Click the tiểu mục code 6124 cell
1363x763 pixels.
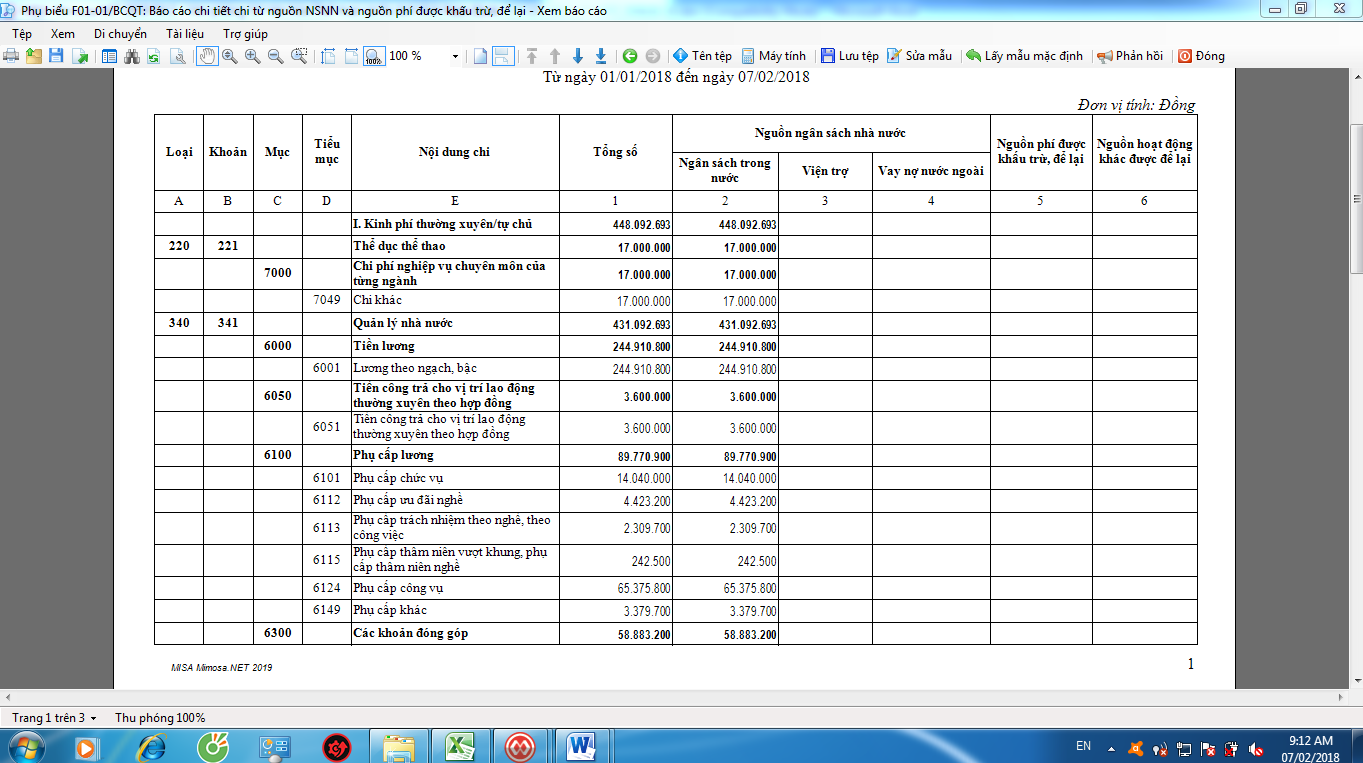(326, 588)
